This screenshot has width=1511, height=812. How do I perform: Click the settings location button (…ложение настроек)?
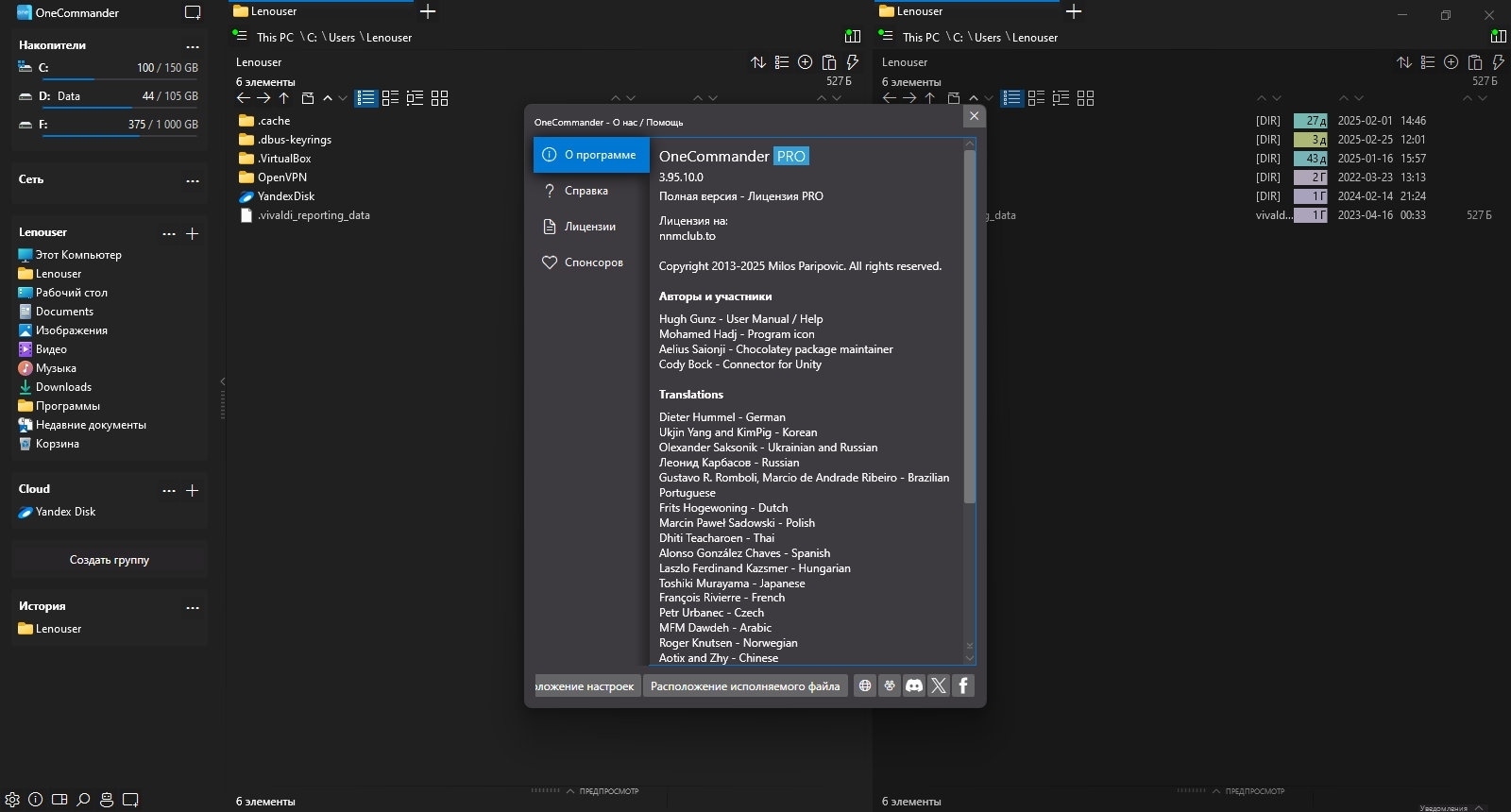tap(587, 685)
